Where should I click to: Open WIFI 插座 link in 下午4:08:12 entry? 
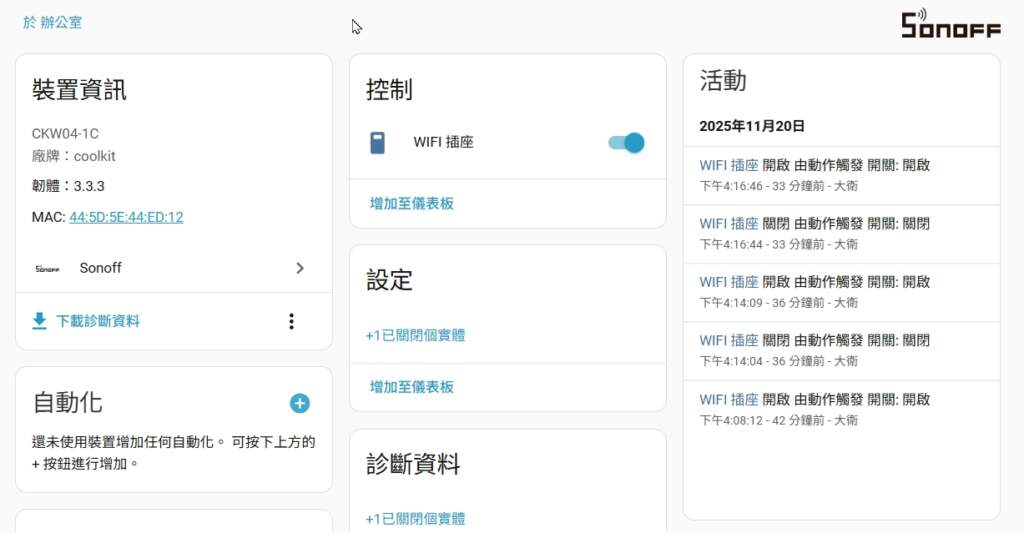coord(728,399)
